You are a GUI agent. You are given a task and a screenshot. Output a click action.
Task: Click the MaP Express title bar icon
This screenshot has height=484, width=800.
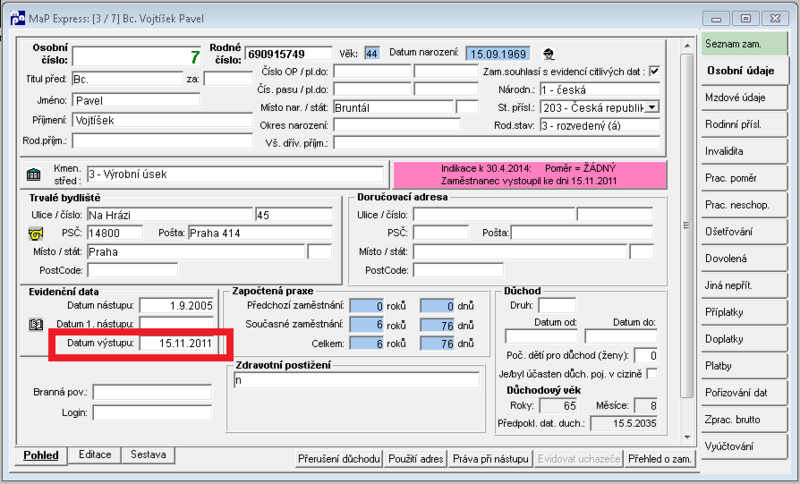coord(17,18)
